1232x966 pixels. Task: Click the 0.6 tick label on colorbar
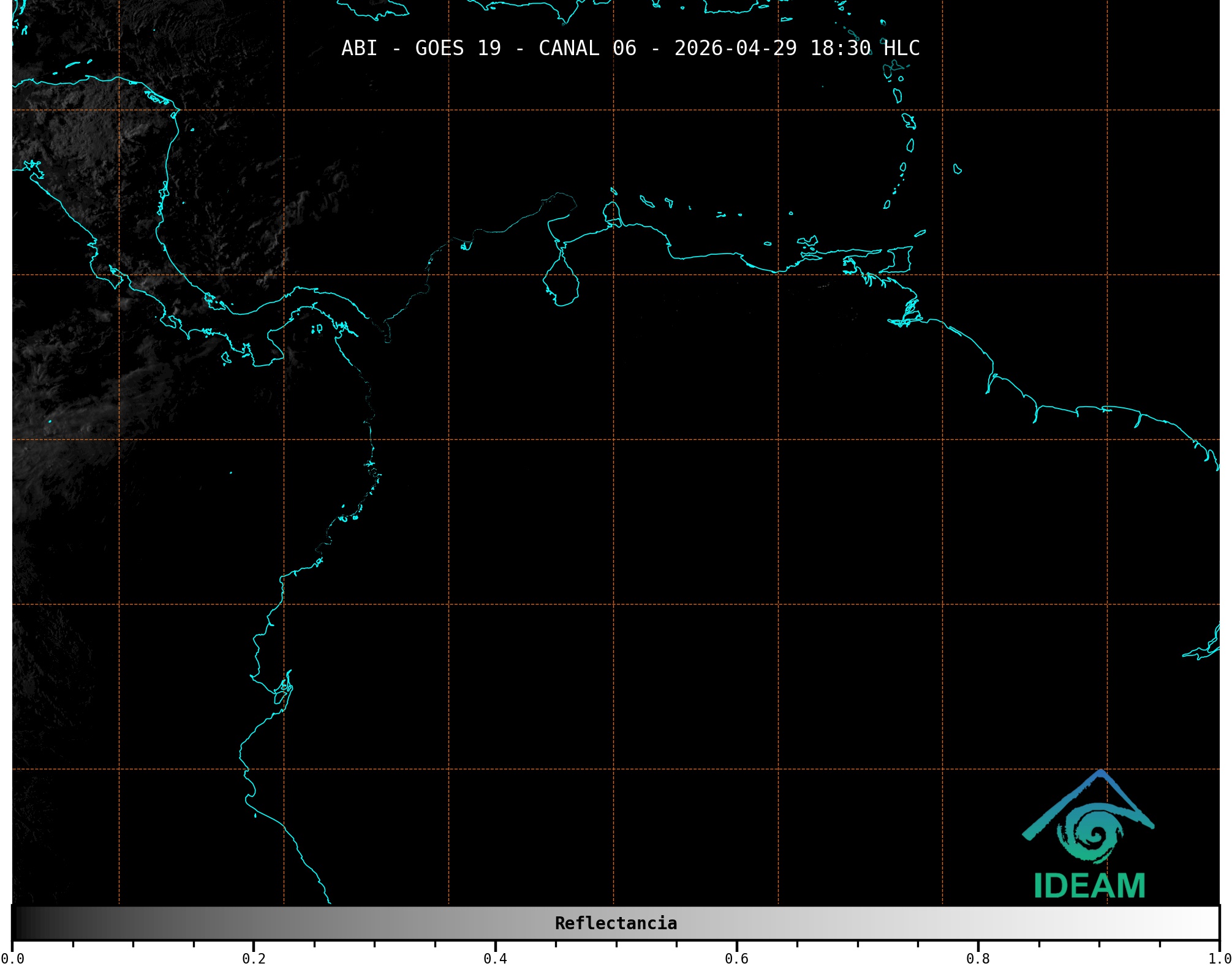click(736, 958)
